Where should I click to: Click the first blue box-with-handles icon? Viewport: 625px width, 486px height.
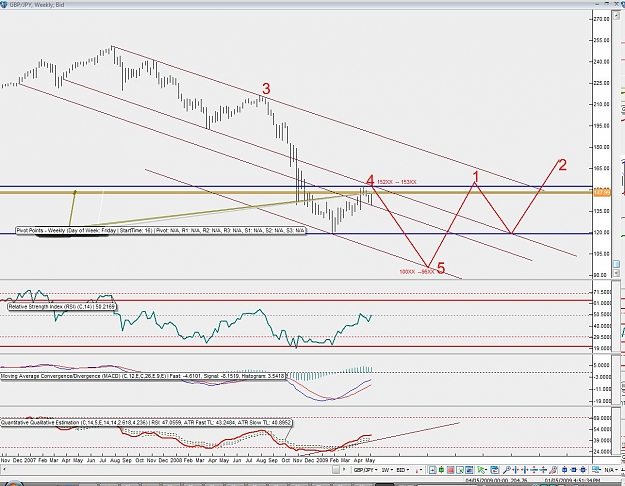[564, 470]
